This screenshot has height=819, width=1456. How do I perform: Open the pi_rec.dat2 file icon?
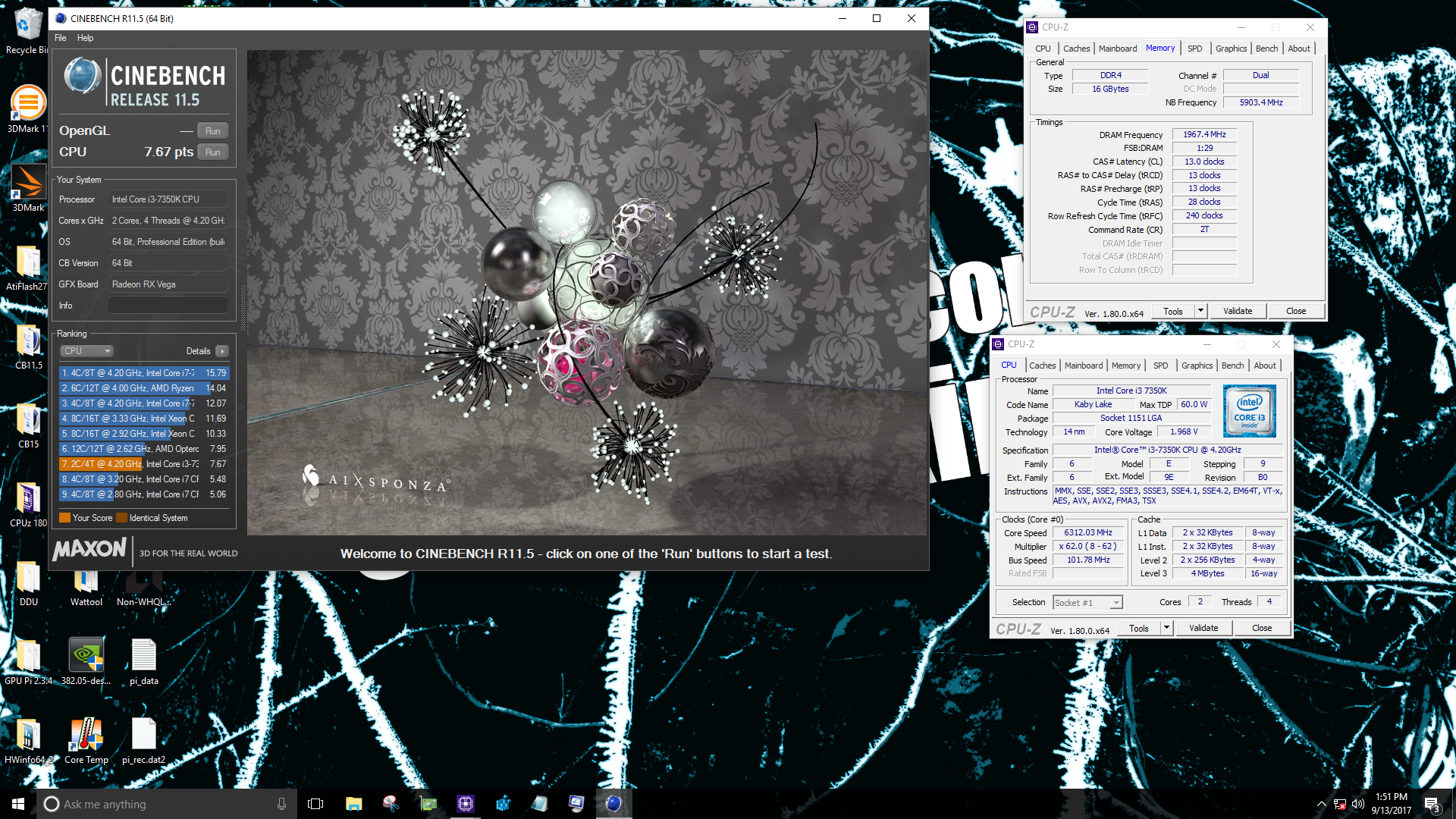[143, 741]
